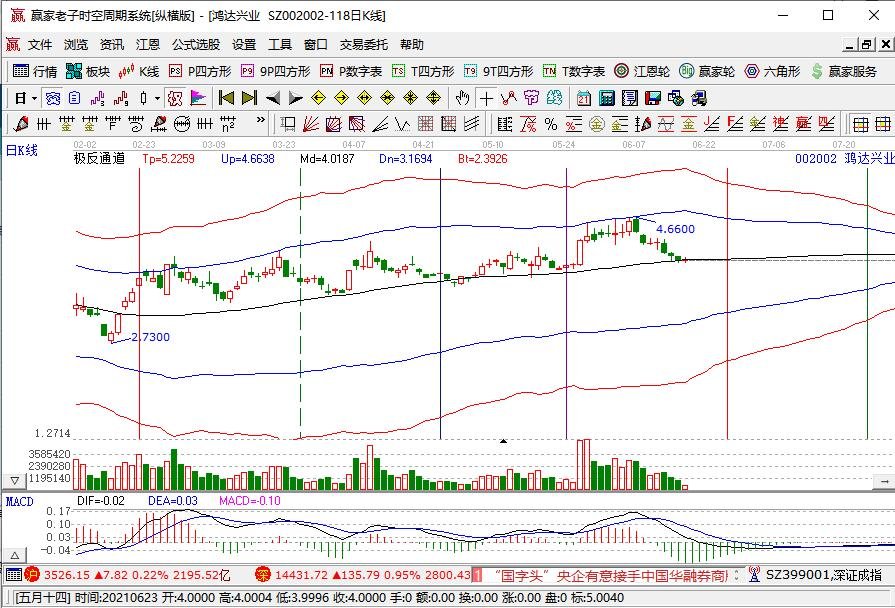Collapse the volume panel with down triangle
This screenshot has width=895, height=608.
coord(15,481)
